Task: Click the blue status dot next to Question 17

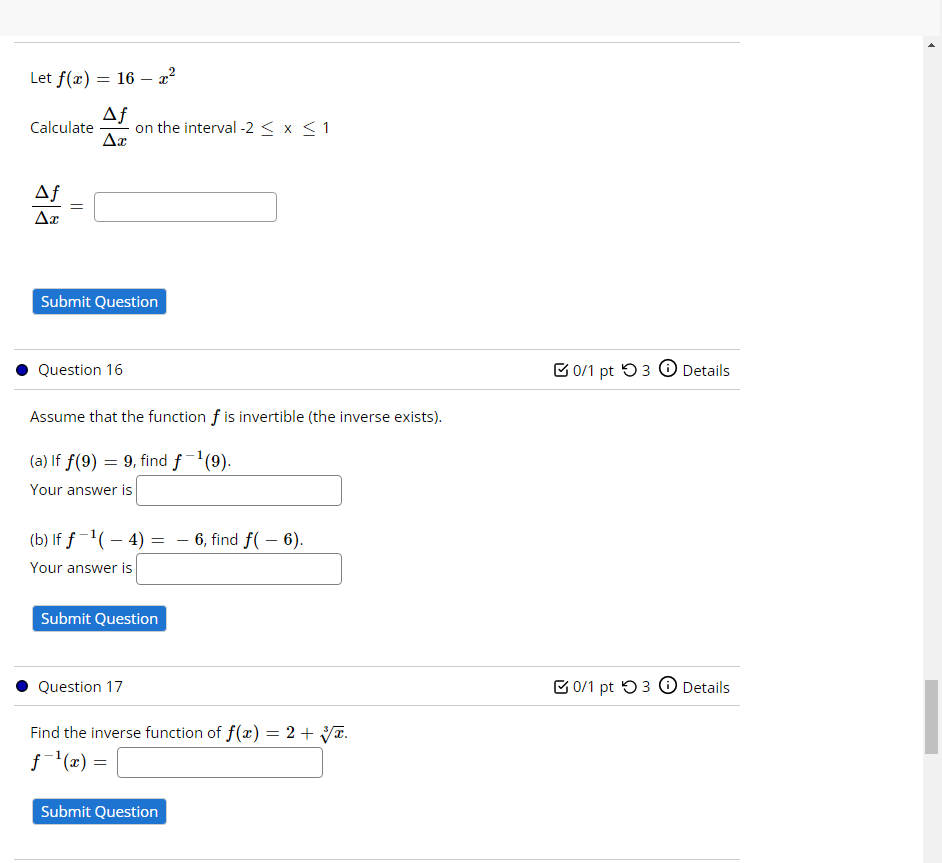Action: [21, 687]
